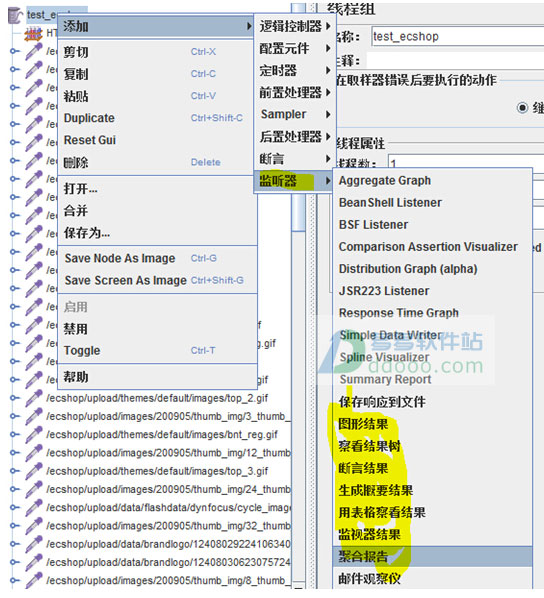Select the continue radio button in error action

click(522, 108)
